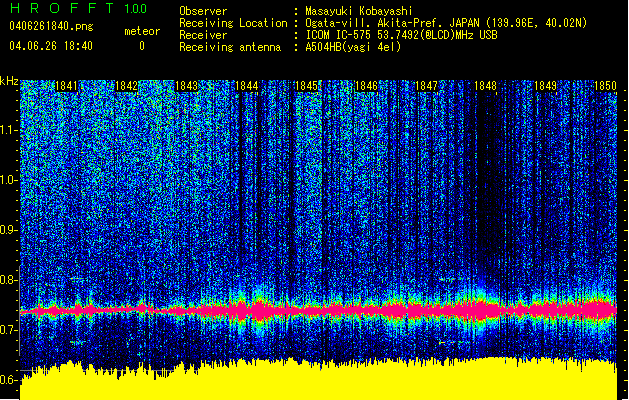The width and height of the screenshot is (629, 400).
Task: Click the 1849 time marker
Action: [546, 86]
